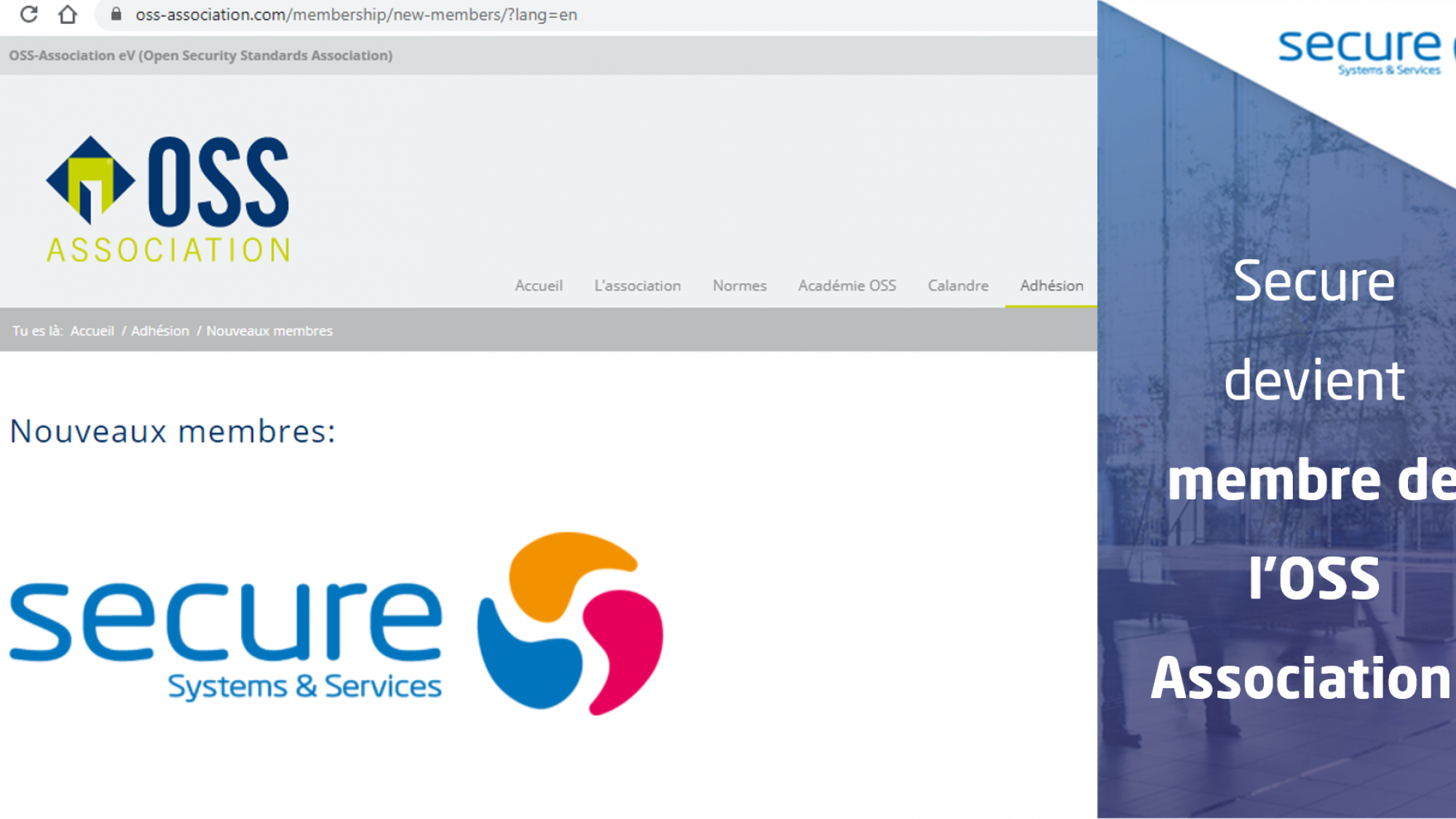Click the padlock site security icon

[x=116, y=14]
